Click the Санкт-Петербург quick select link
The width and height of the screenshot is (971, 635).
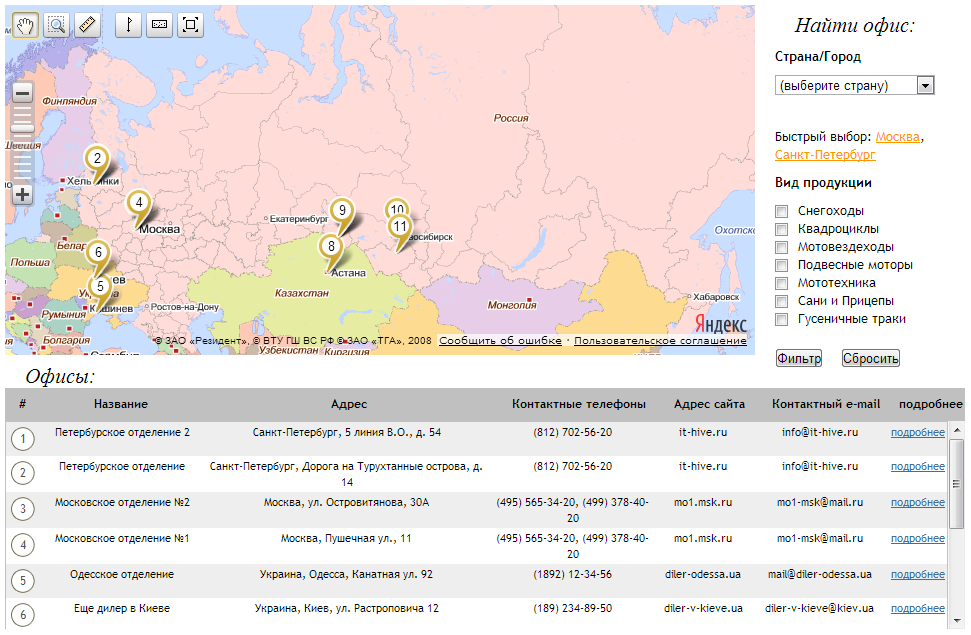(825, 154)
